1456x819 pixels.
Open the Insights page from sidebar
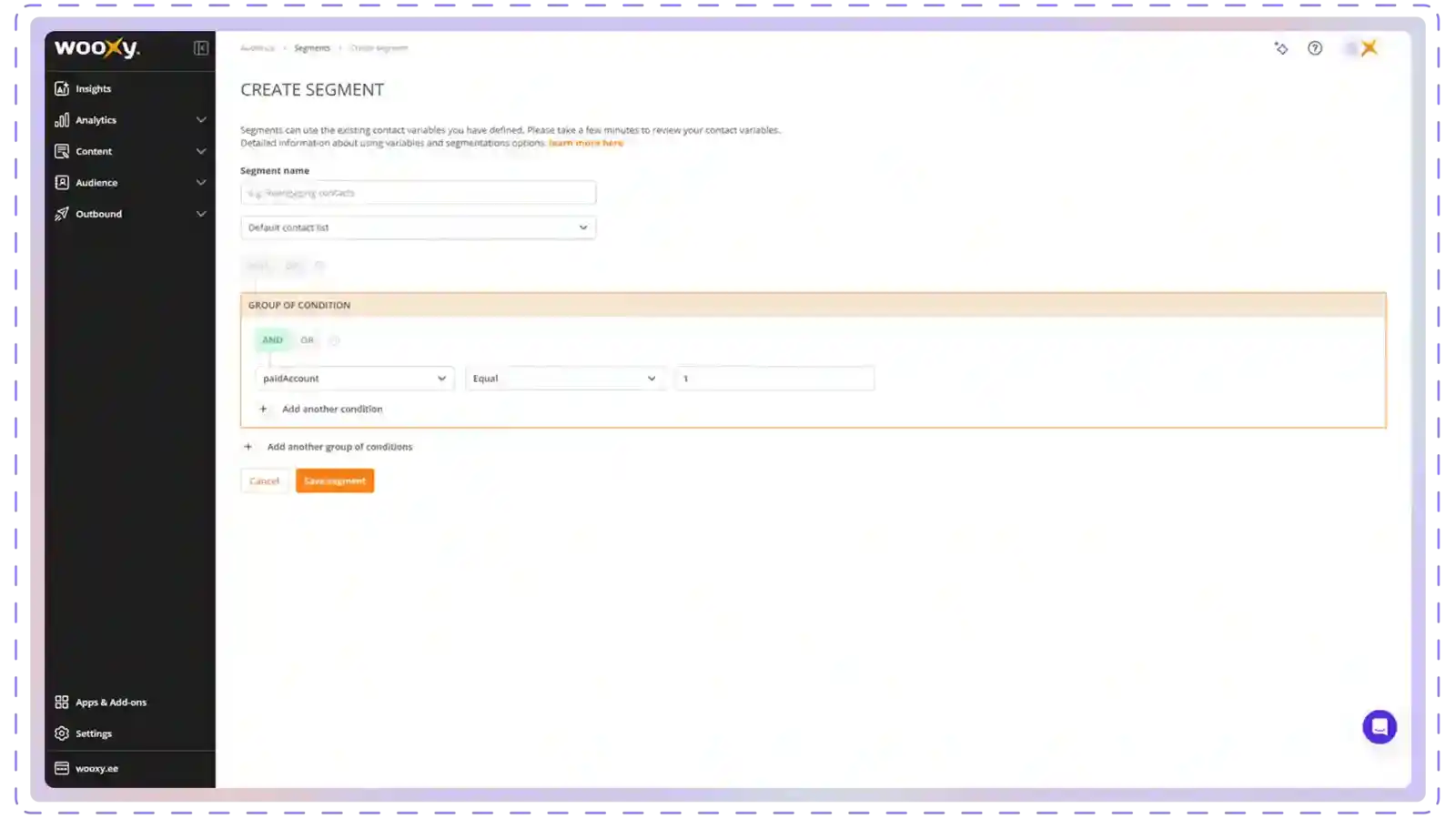click(x=93, y=89)
